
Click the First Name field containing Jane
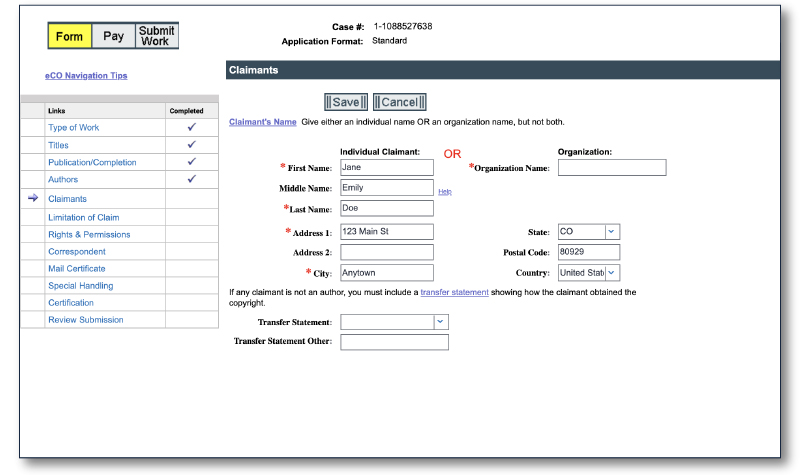pos(386,167)
